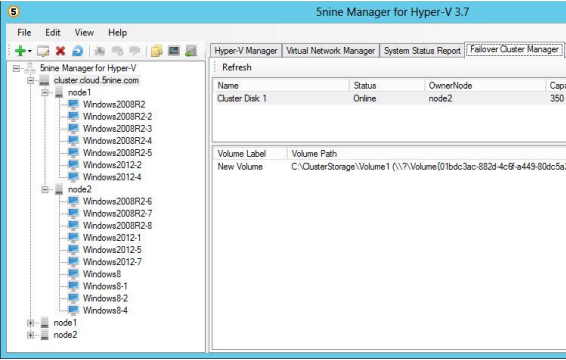Open the Help menu
566x360 pixels.
click(x=117, y=32)
